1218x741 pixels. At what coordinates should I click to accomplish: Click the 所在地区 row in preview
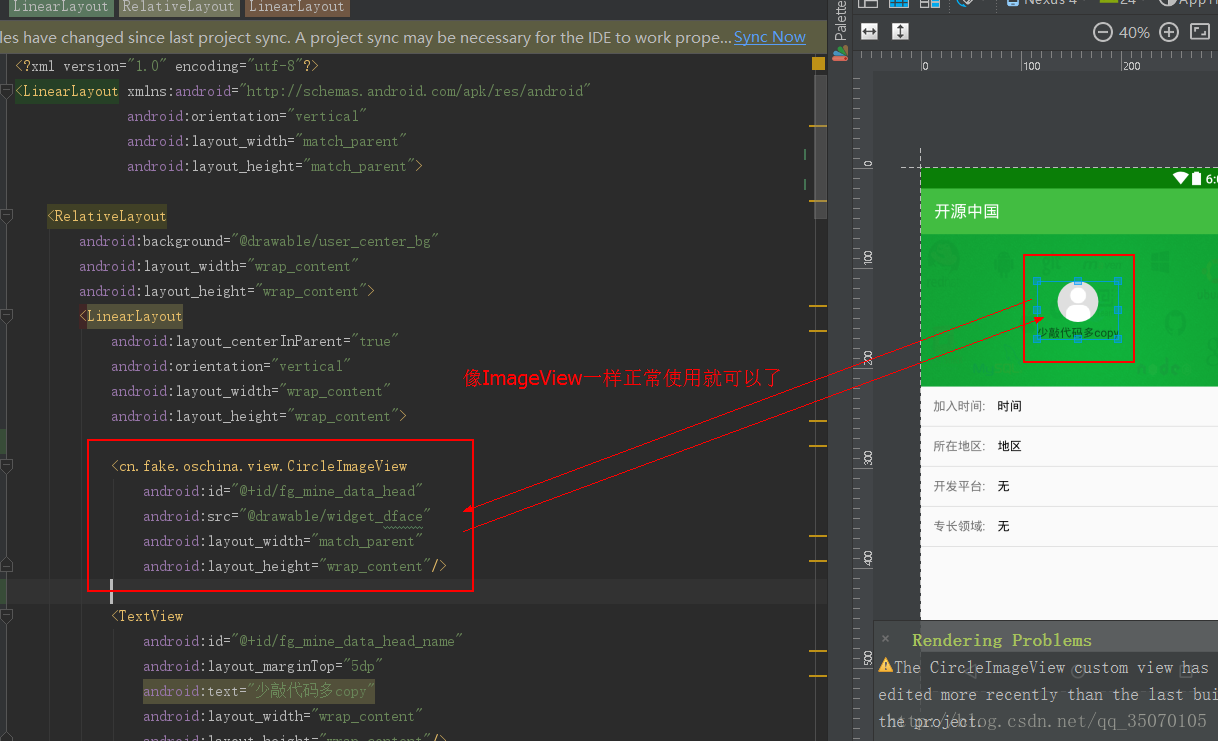tap(1069, 446)
